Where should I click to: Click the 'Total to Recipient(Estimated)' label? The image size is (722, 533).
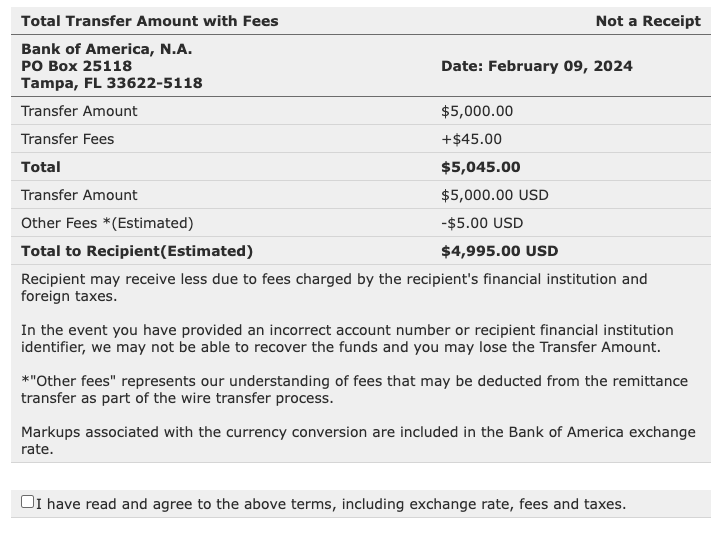coord(137,251)
